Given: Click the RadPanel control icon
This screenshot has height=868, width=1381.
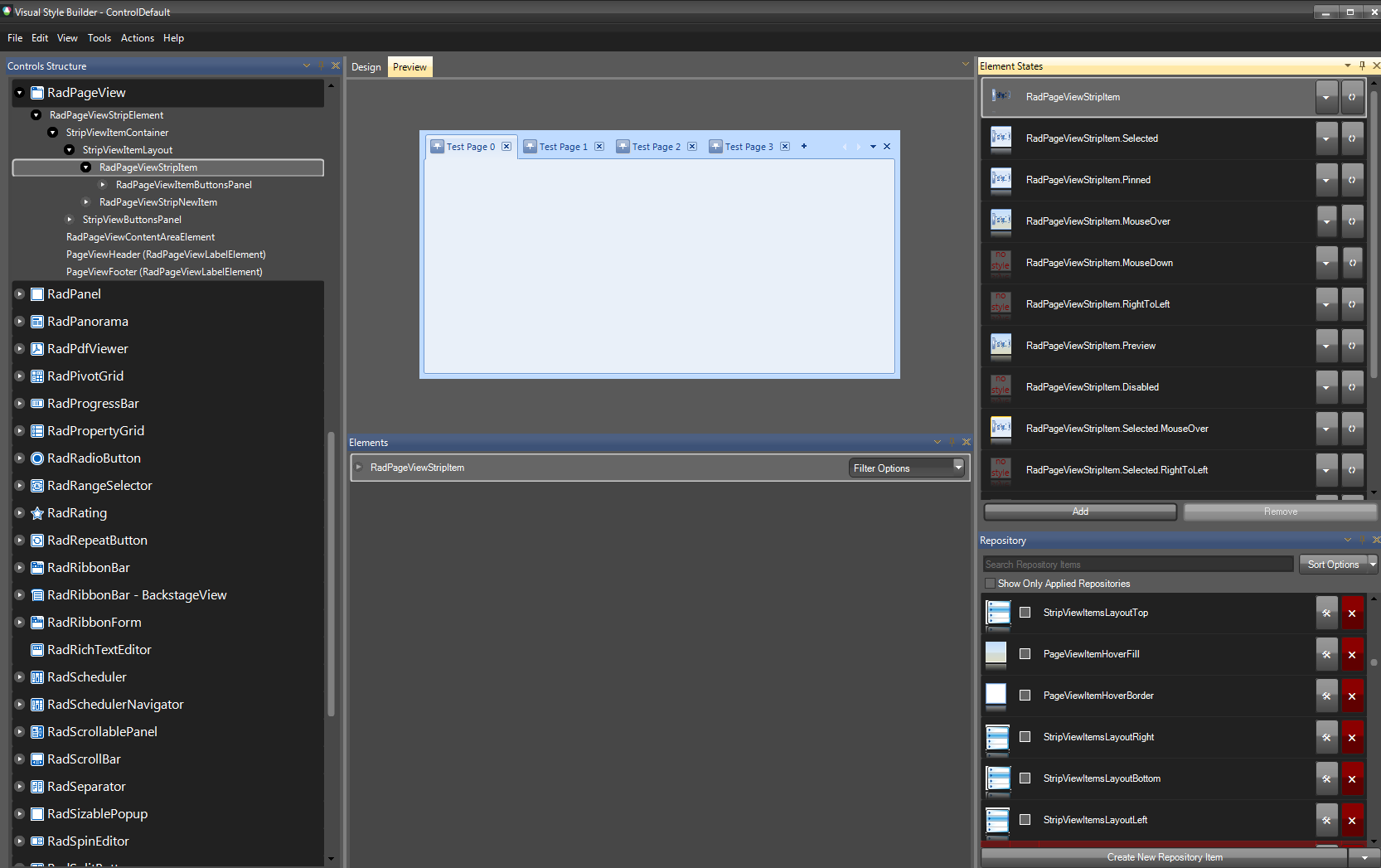Looking at the screenshot, I should 37,294.
